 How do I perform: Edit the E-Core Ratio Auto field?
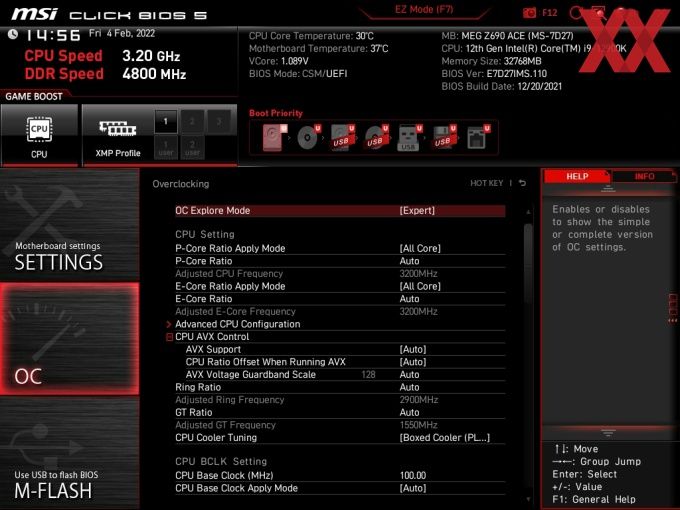click(409, 299)
